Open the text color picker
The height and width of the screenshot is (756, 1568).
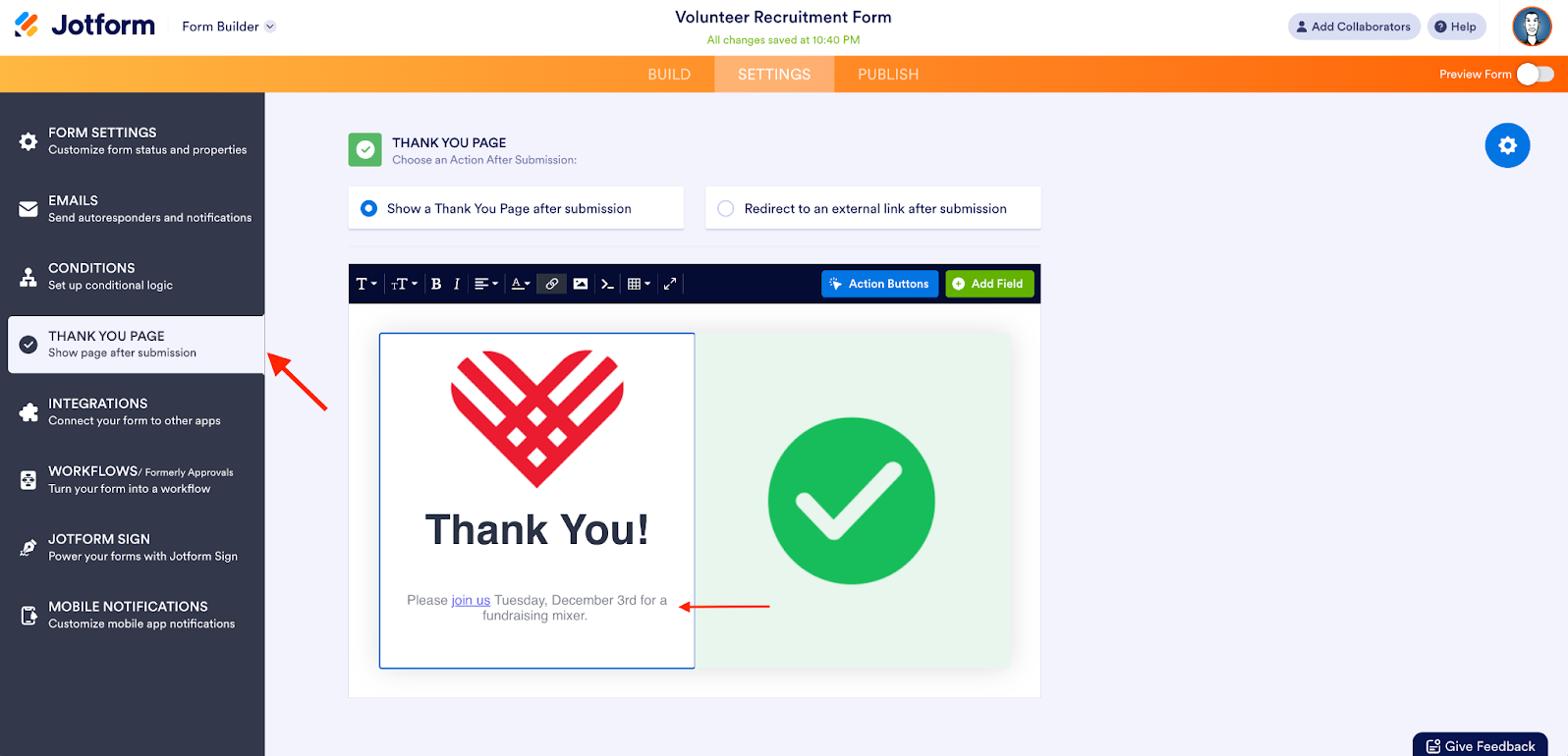[x=521, y=284]
